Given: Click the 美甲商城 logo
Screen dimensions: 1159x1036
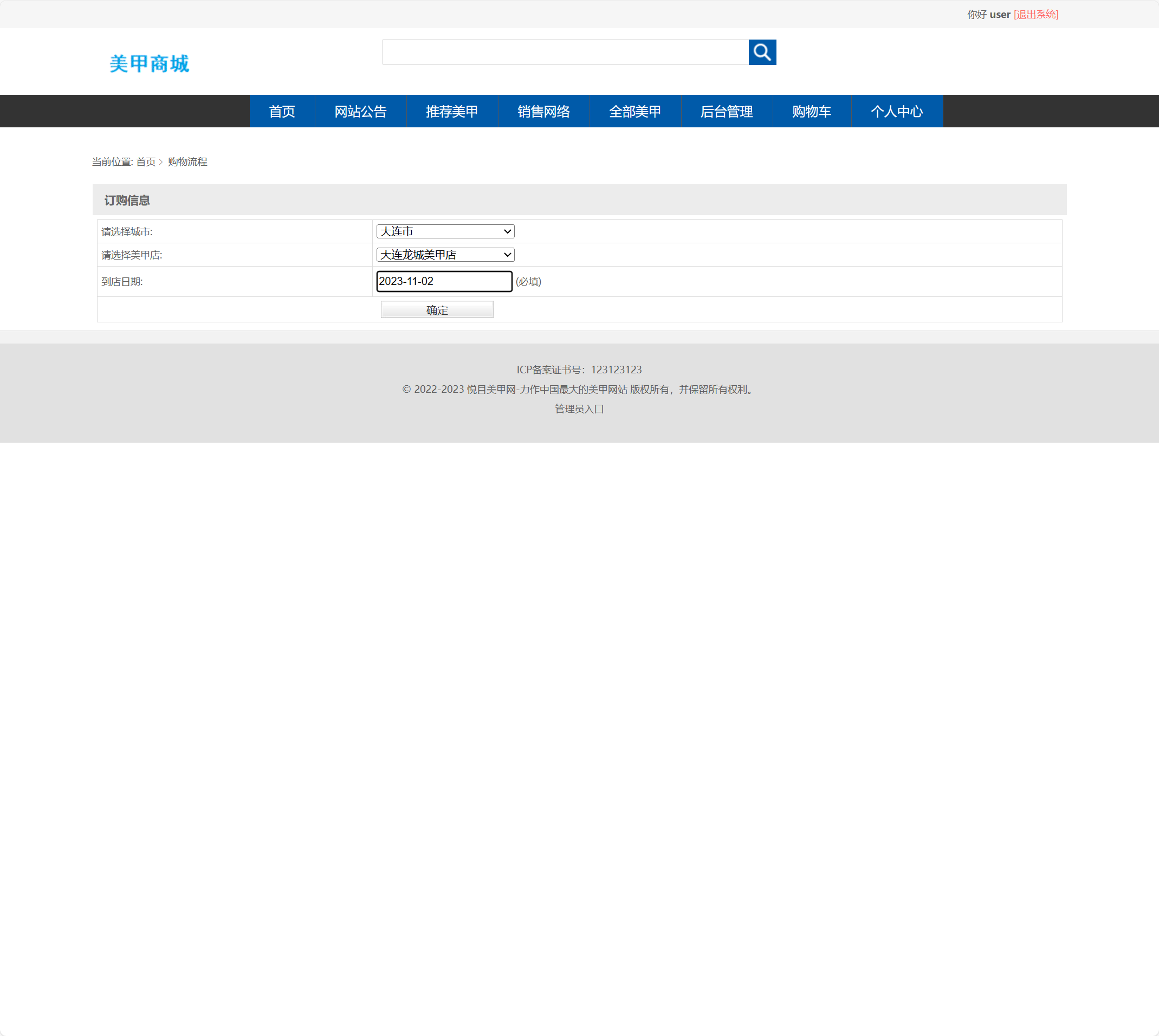Looking at the screenshot, I should tap(149, 63).
